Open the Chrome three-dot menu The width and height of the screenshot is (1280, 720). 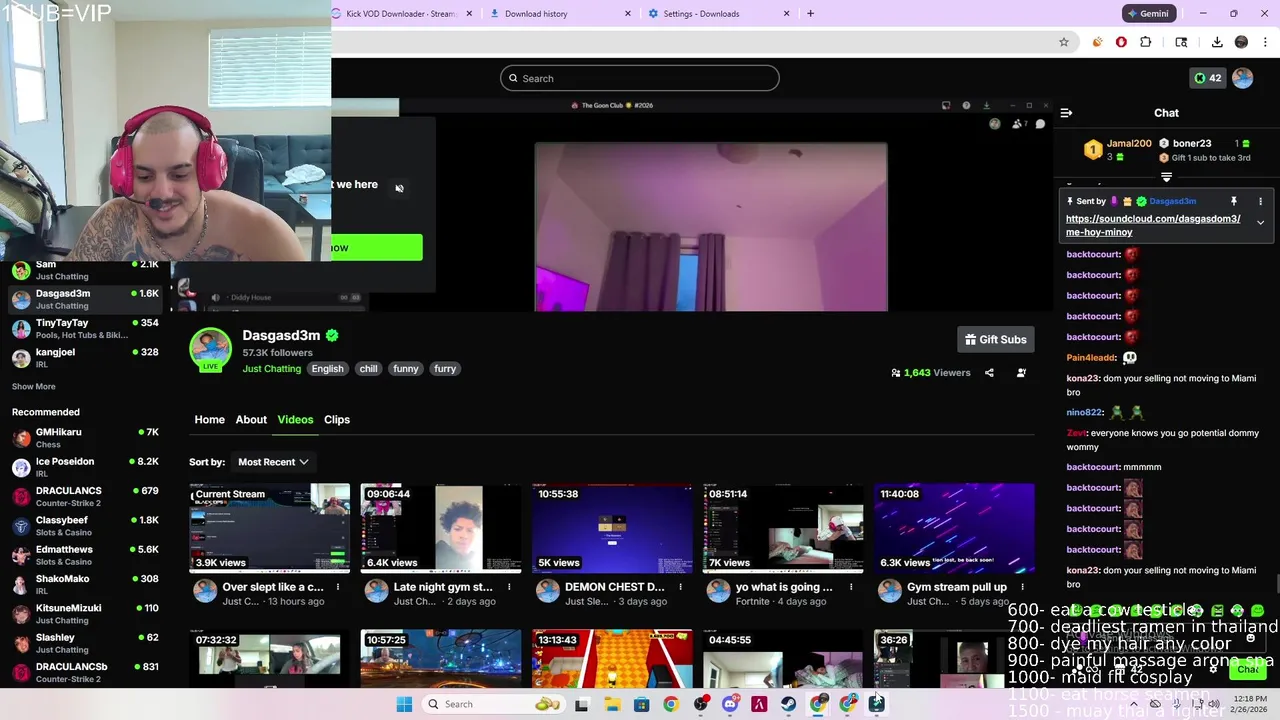1266,42
